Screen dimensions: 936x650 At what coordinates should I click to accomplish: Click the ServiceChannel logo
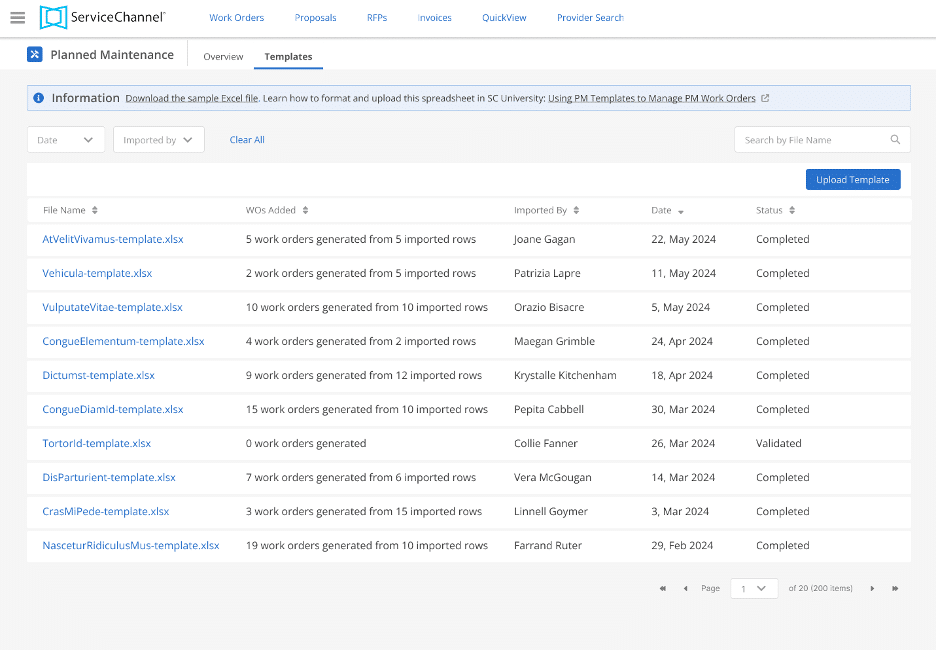tap(102, 17)
